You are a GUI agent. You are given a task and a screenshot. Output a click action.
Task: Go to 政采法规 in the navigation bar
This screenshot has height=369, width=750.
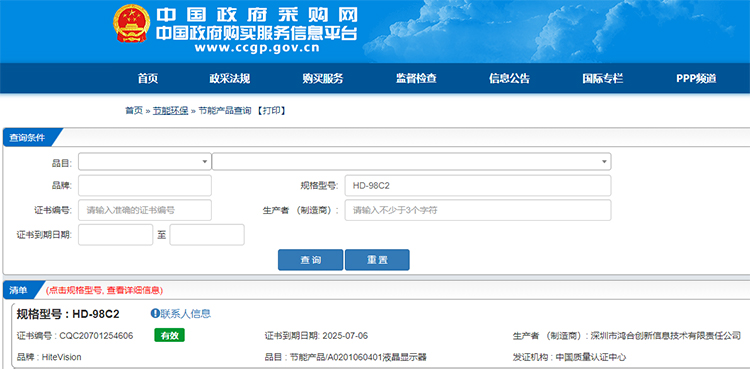(230, 78)
